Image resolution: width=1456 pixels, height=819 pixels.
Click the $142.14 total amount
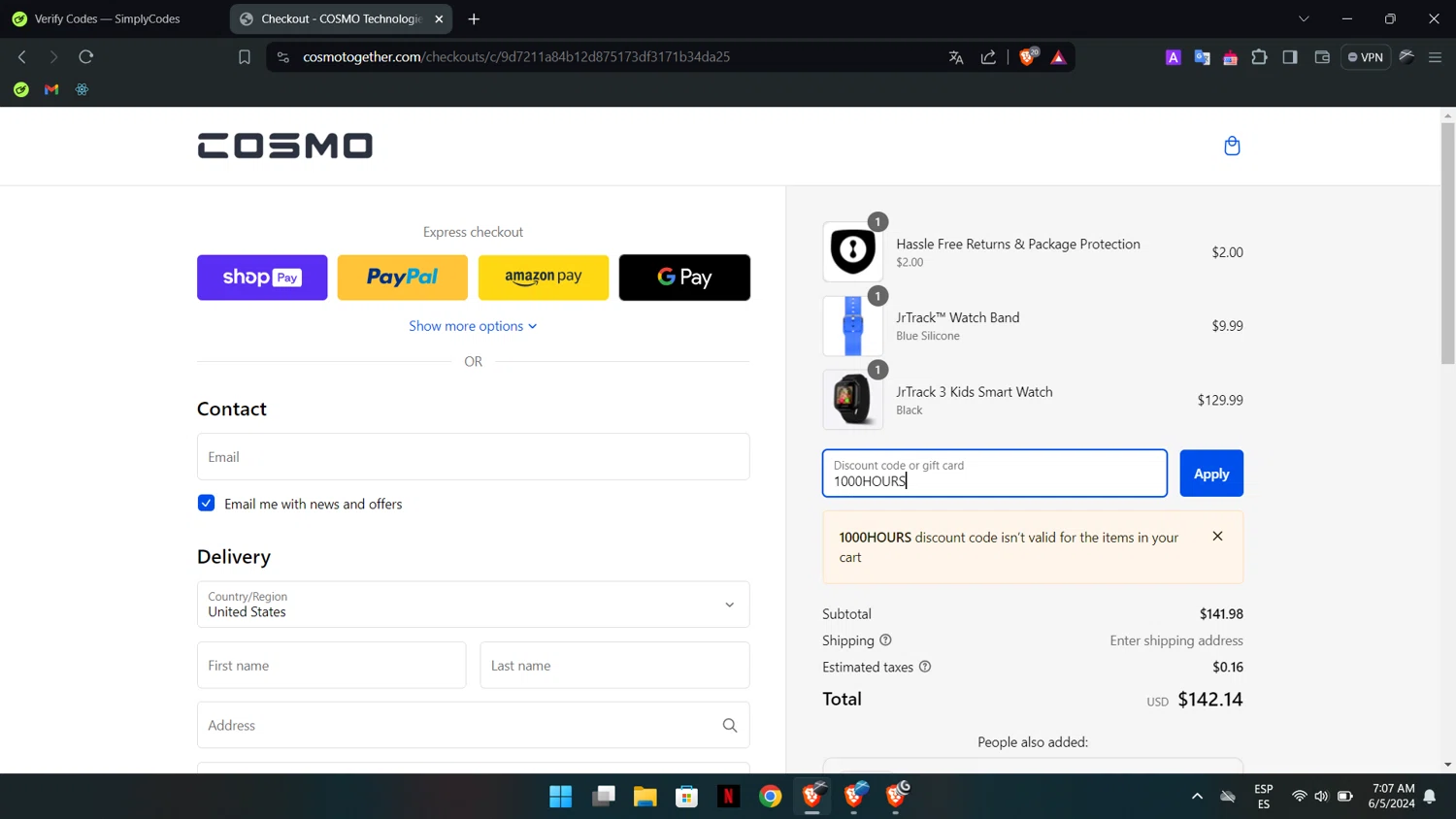click(x=1210, y=700)
